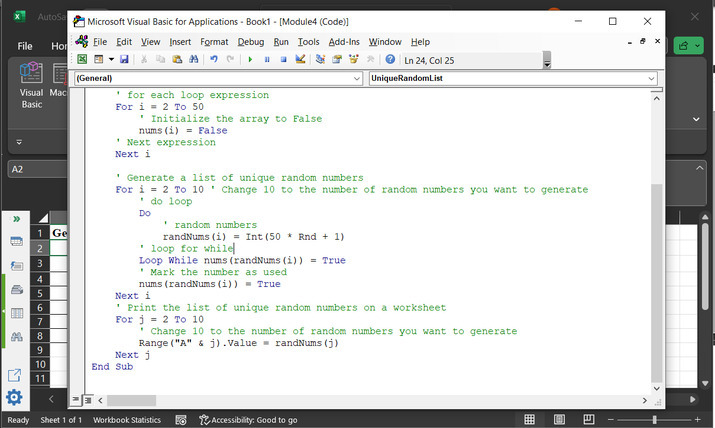The image size is (715, 428).
Task: Open the Help question mark icon
Action: tap(390, 59)
